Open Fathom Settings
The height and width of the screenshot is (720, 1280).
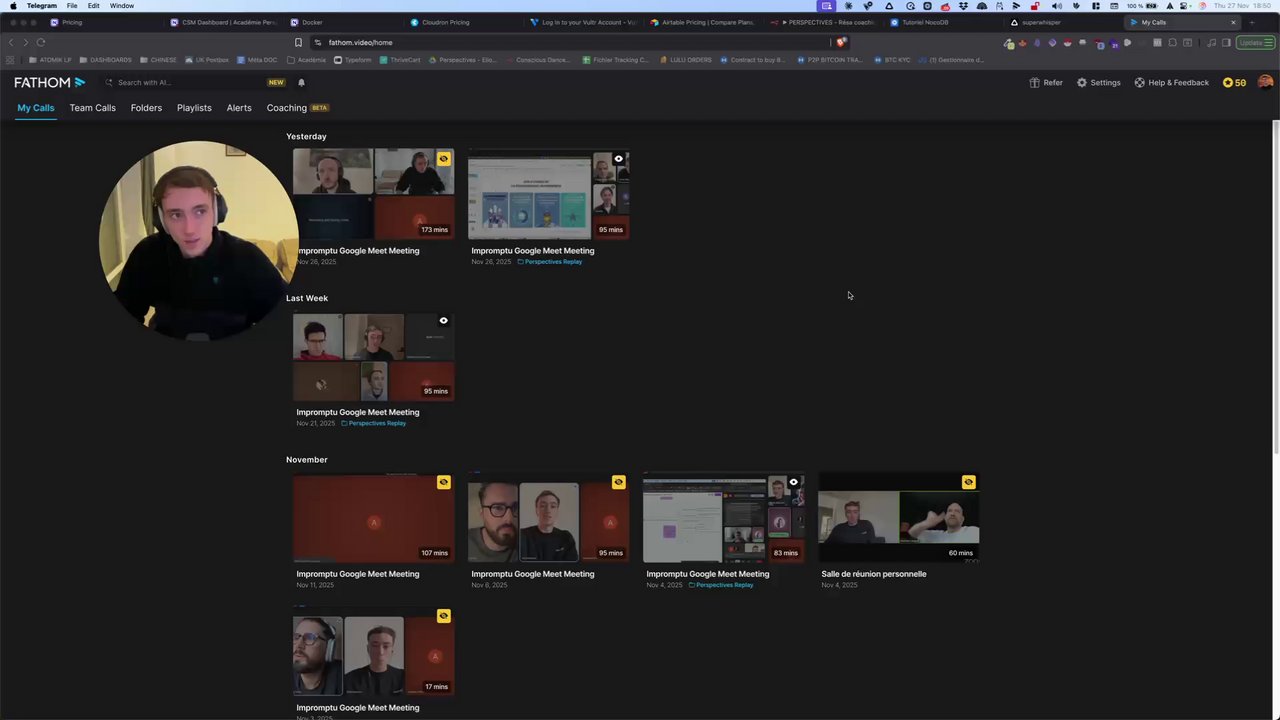[x=1098, y=82]
